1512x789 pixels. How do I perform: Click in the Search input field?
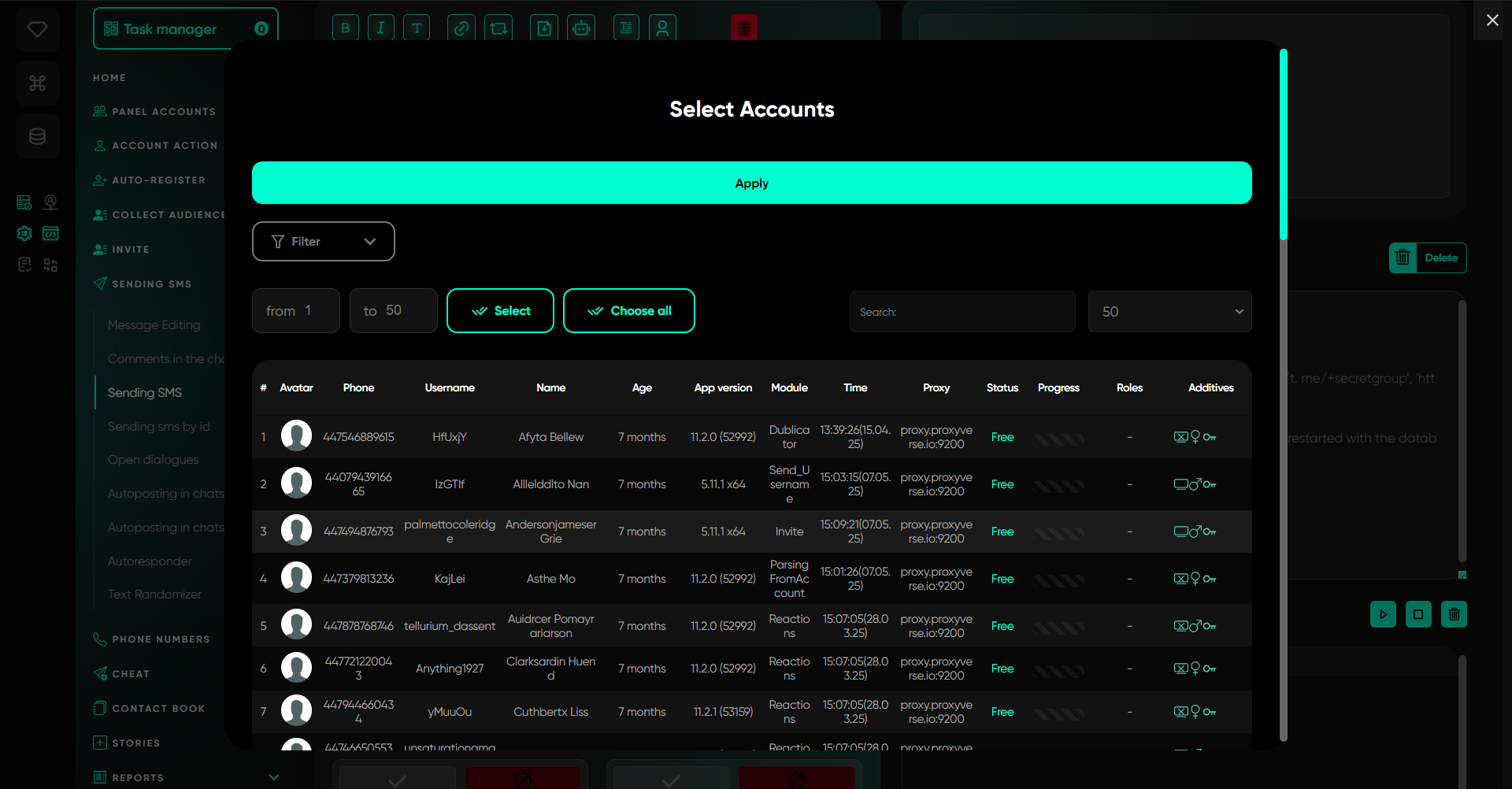coord(962,312)
